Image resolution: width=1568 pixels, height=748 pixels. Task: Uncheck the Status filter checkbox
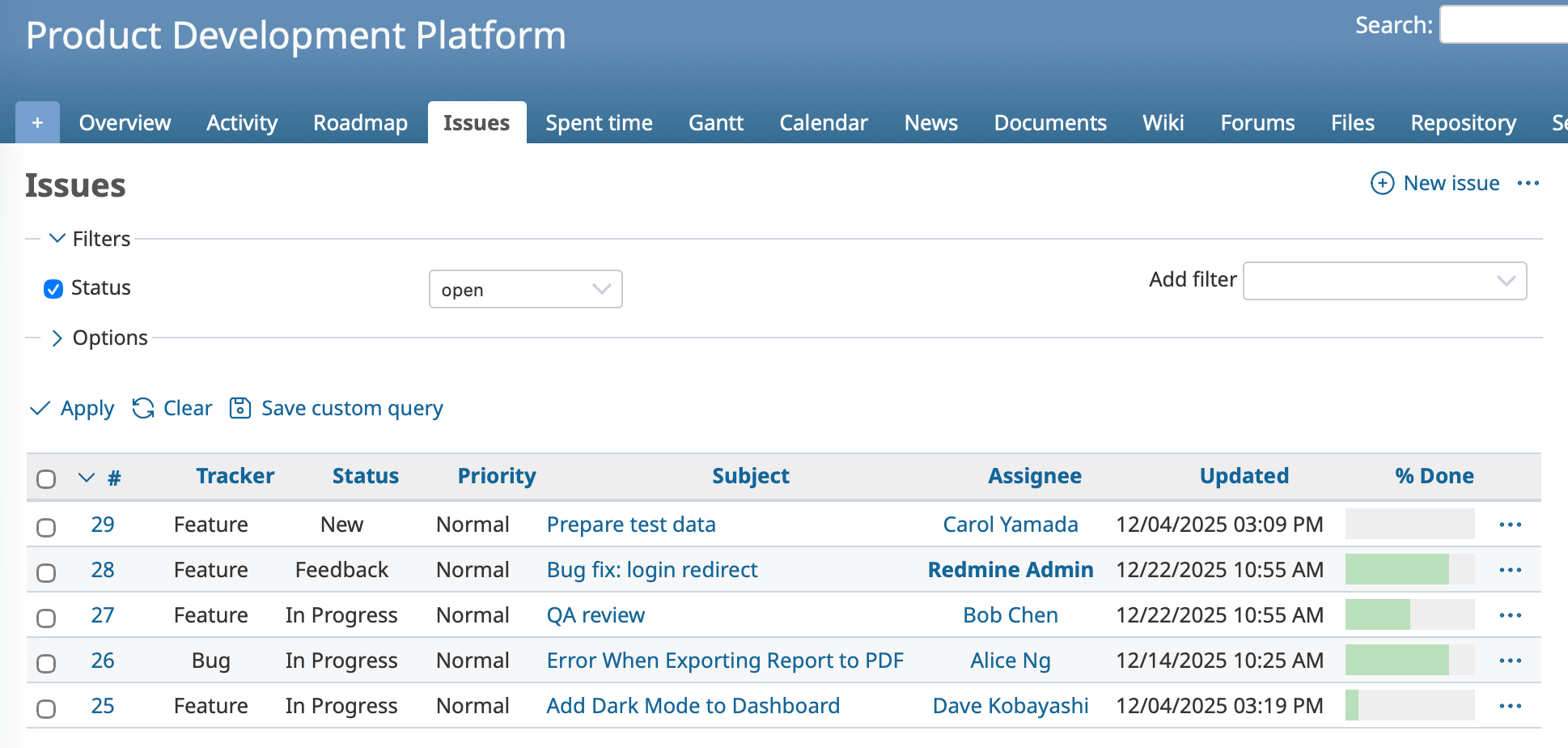pos(53,289)
